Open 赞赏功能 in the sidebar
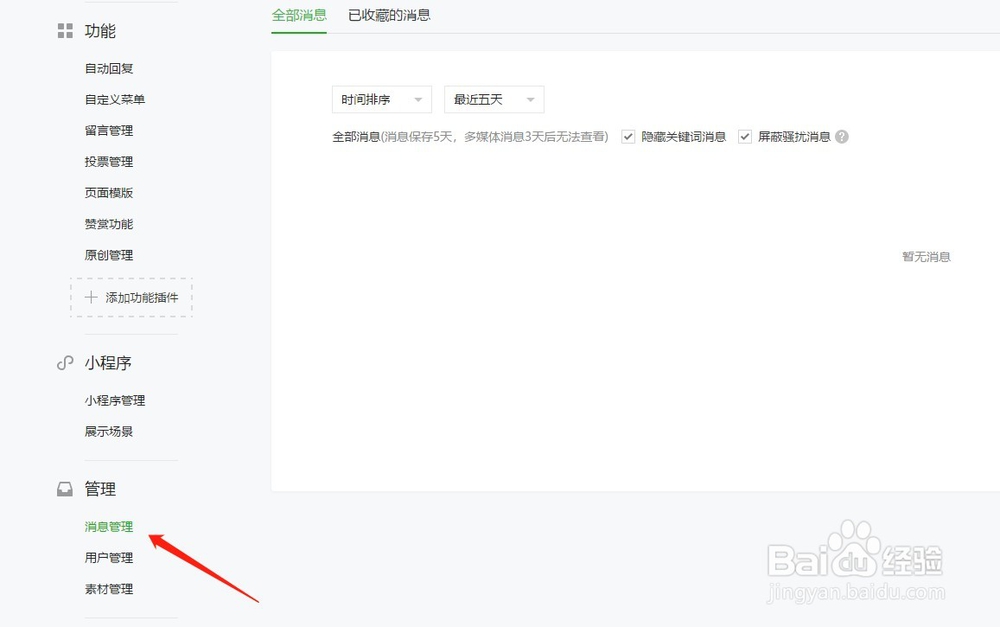1000x627 pixels. click(x=109, y=224)
